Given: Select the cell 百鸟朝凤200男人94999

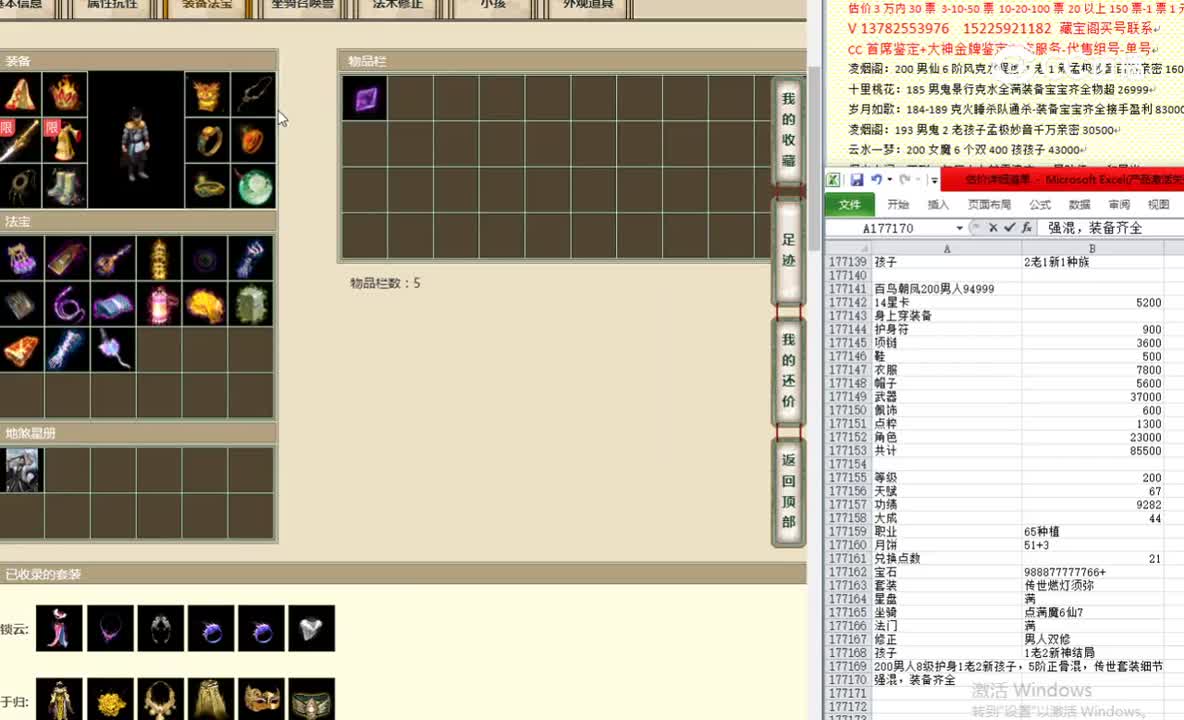Looking at the screenshot, I should click(947, 289).
